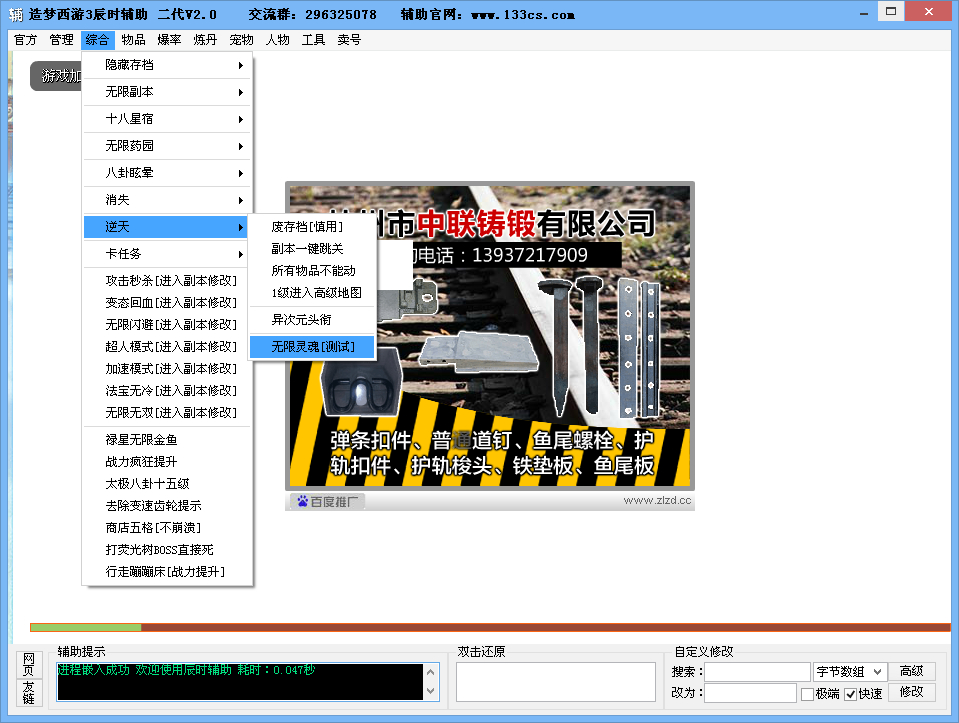Image resolution: width=959 pixels, height=723 pixels.
Task: Click the railway fastener advertisement banner
Action: [x=490, y=336]
